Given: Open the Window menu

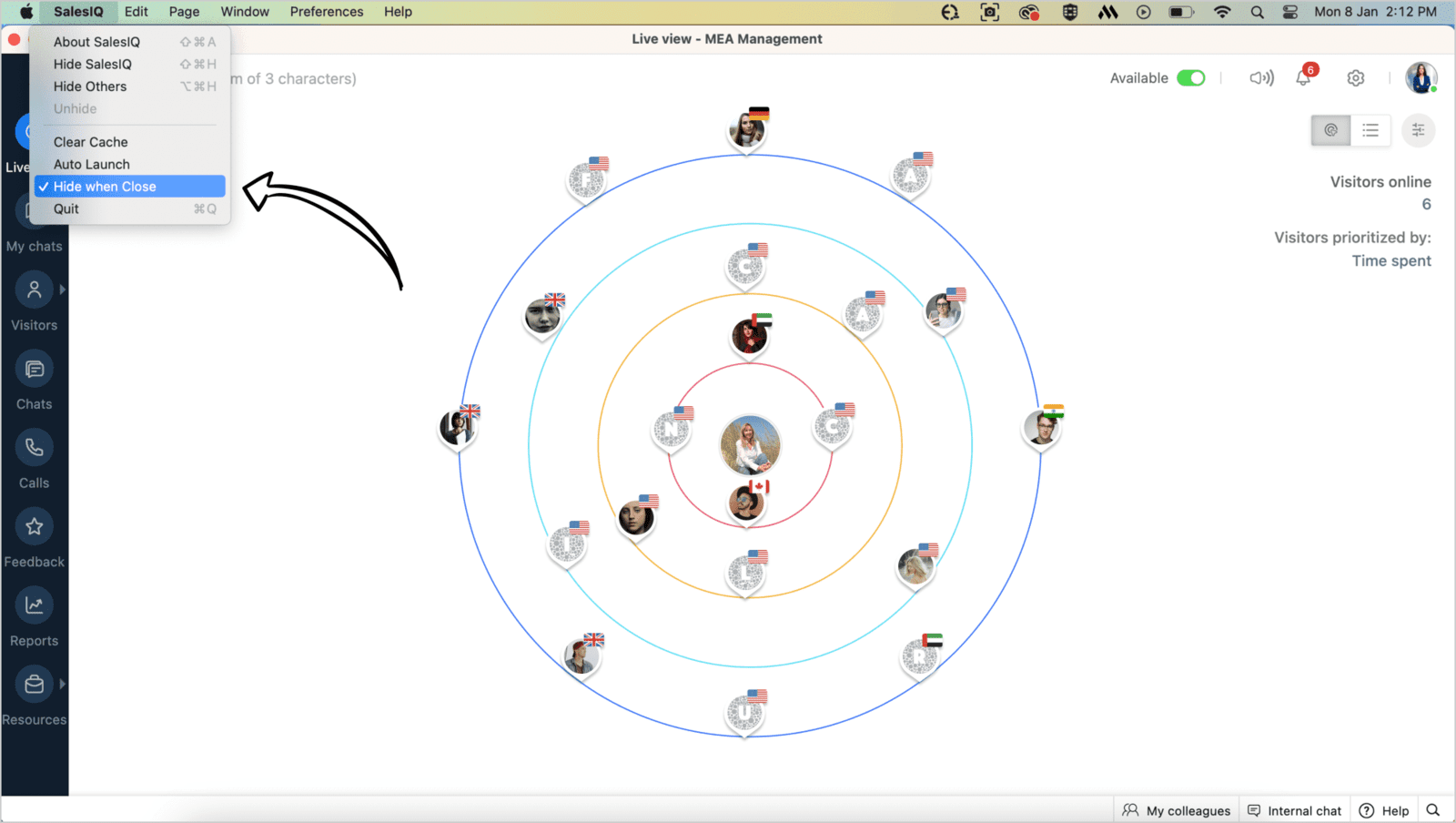Looking at the screenshot, I should (x=245, y=12).
